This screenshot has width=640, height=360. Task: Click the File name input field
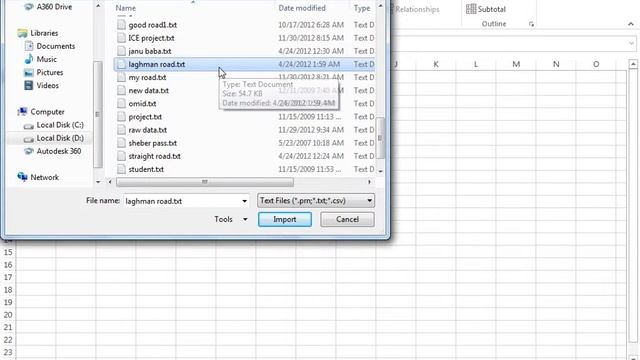point(182,201)
